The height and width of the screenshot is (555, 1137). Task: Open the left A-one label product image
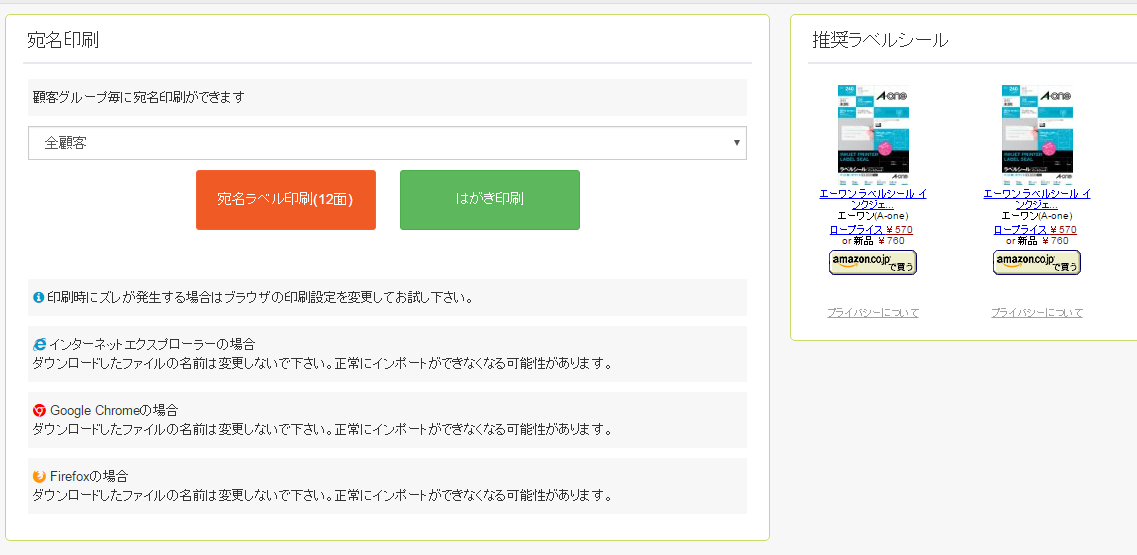coord(873,134)
